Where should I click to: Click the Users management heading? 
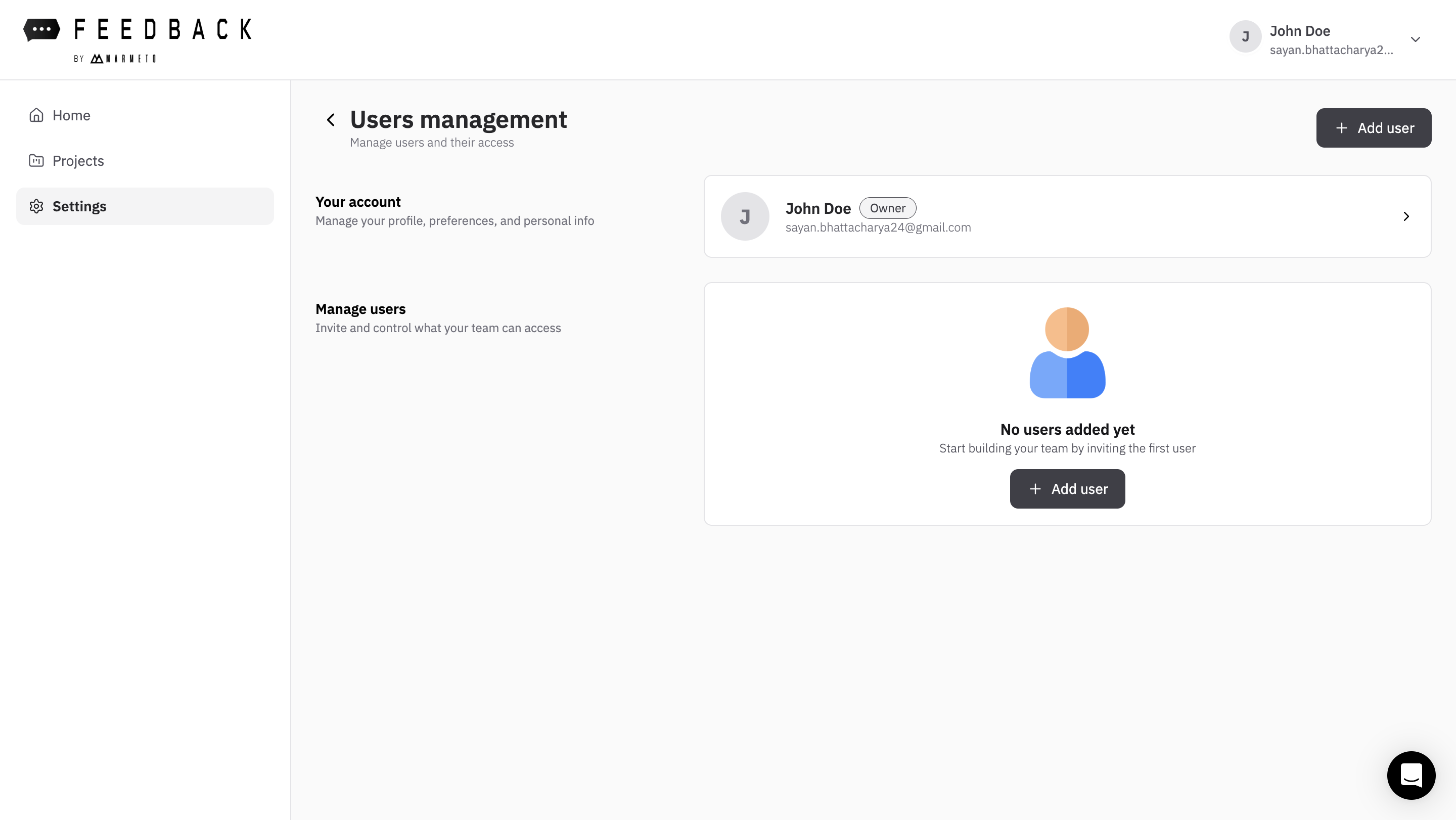point(458,119)
